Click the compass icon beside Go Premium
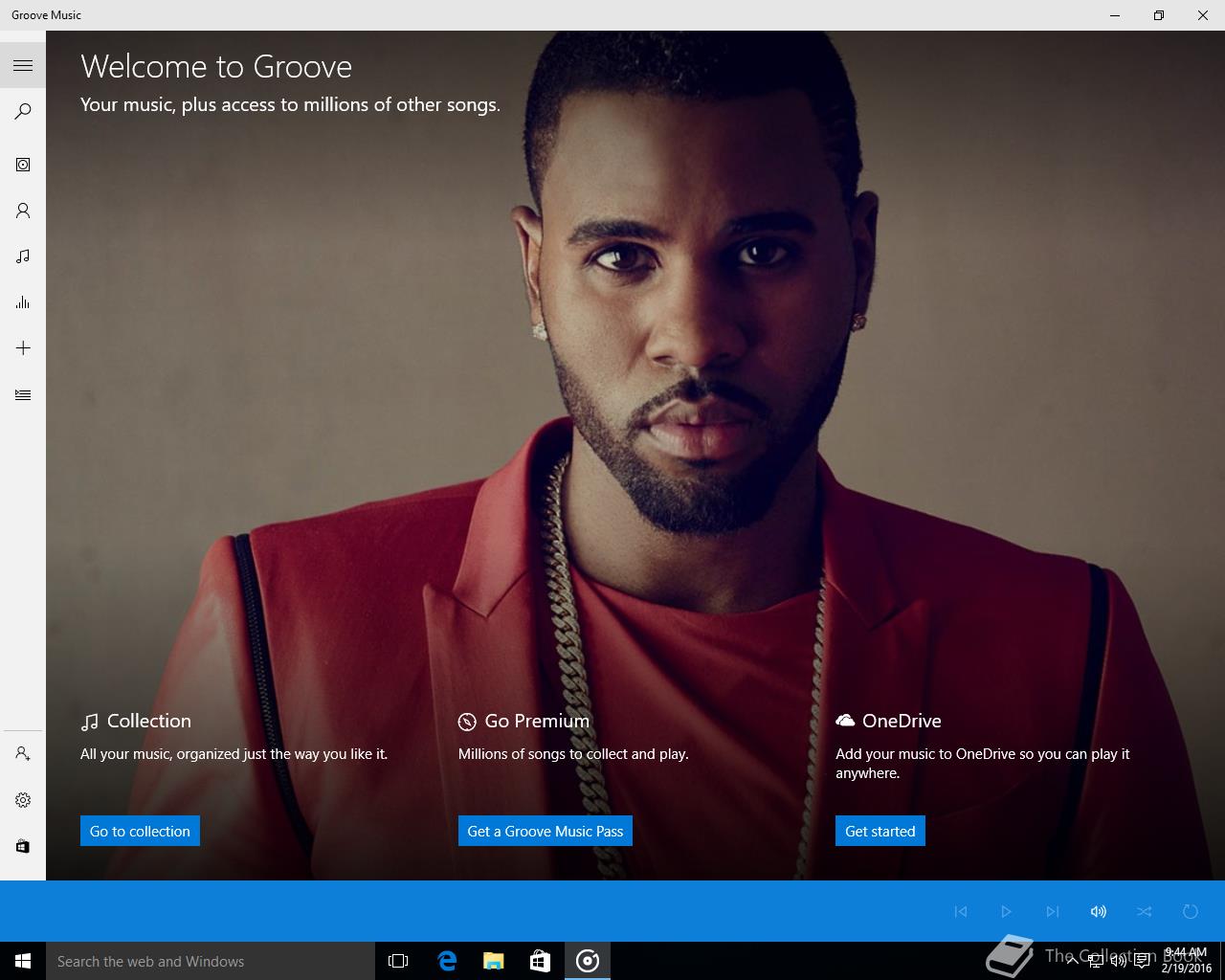 point(467,722)
